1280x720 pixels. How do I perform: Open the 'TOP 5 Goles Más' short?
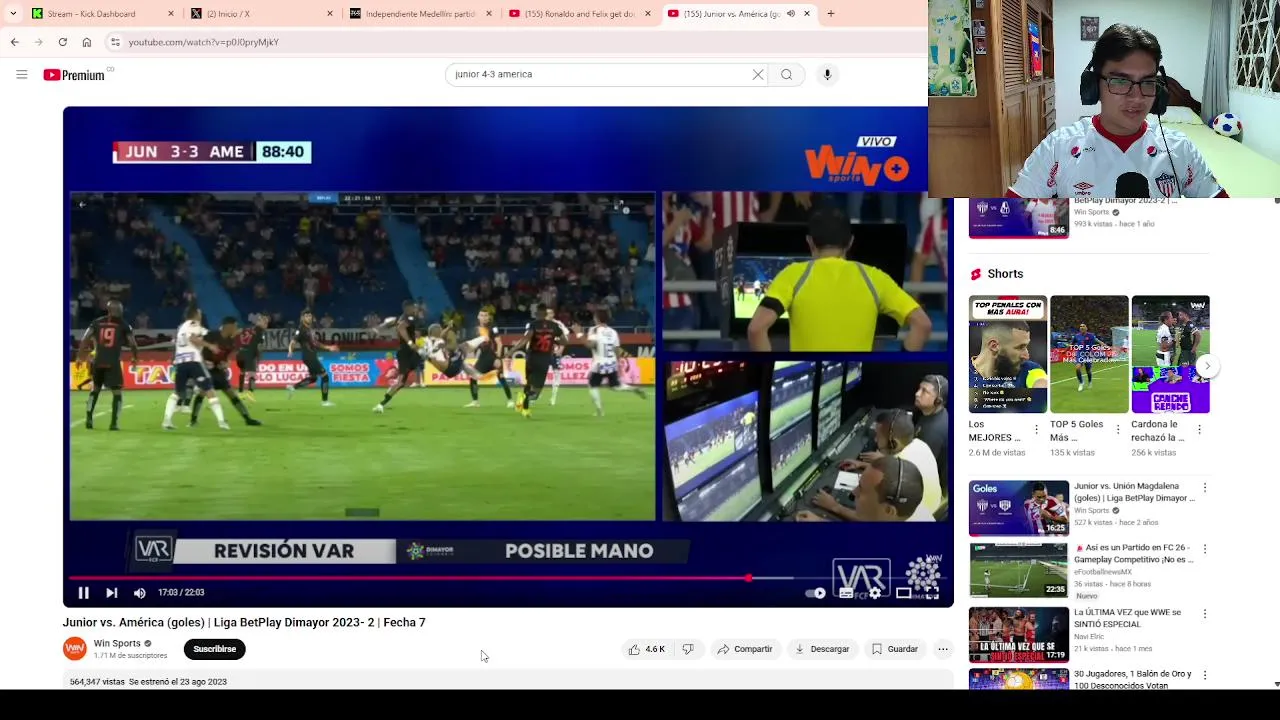click(x=1089, y=354)
